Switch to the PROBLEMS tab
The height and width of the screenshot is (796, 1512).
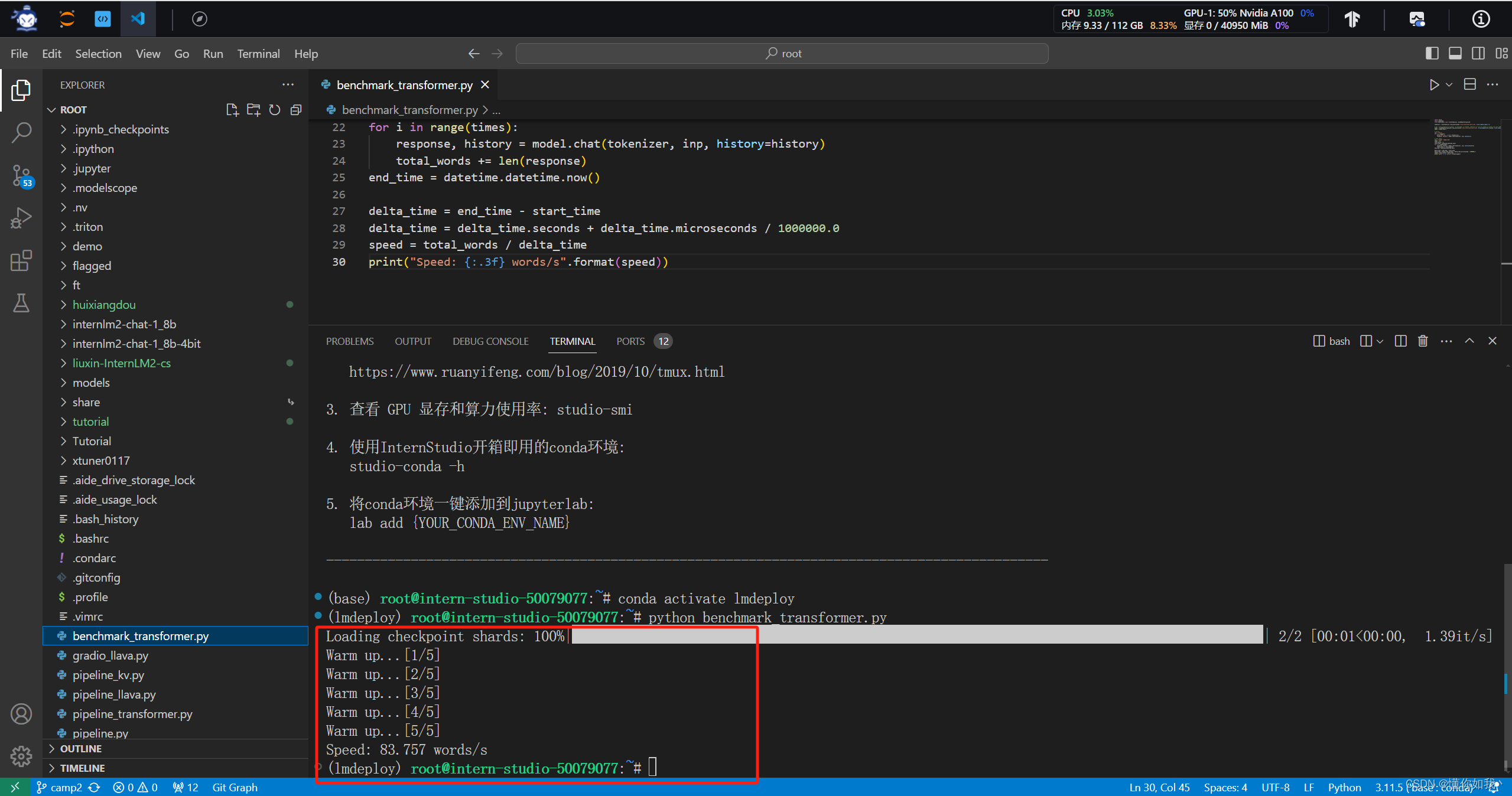point(350,341)
